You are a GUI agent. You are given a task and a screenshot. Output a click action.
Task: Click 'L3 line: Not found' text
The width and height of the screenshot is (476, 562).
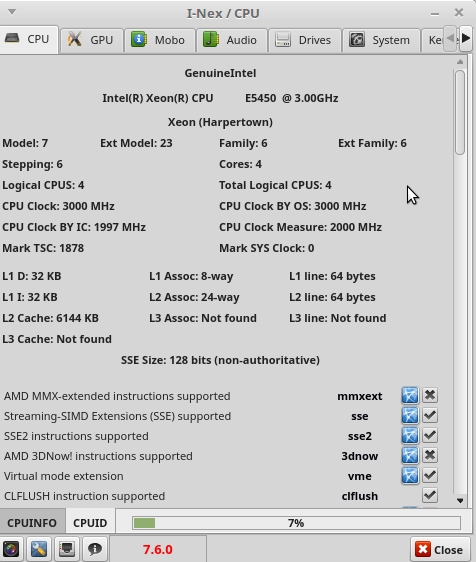[x=338, y=318]
